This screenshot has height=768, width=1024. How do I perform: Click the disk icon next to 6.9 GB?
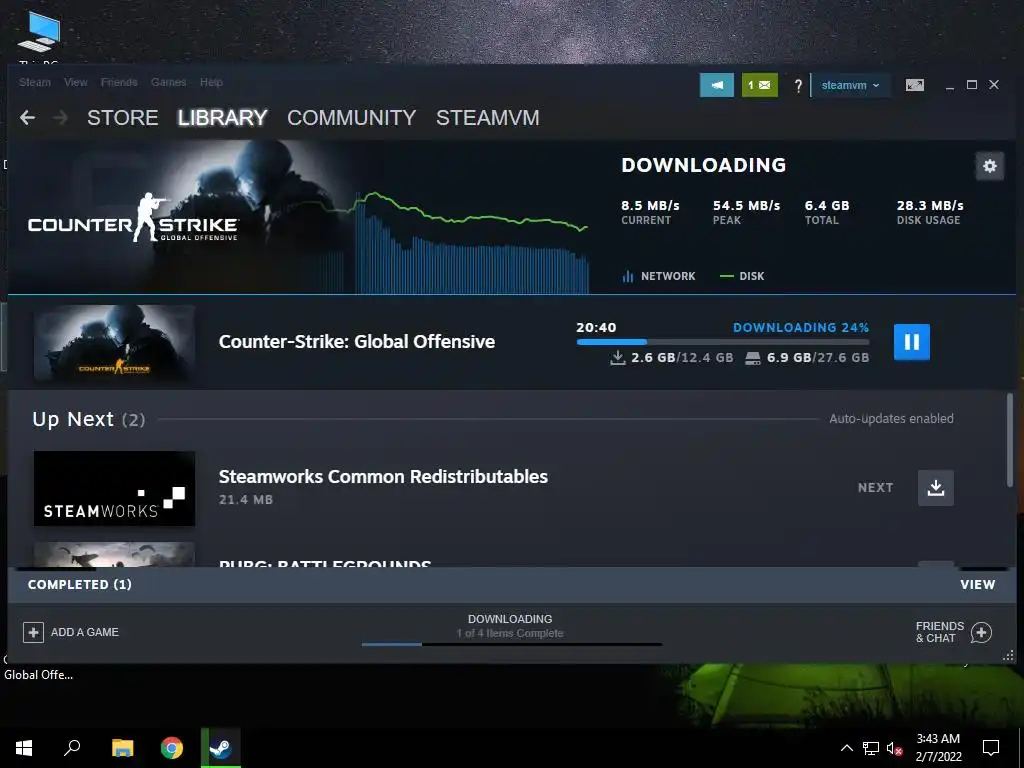point(752,358)
